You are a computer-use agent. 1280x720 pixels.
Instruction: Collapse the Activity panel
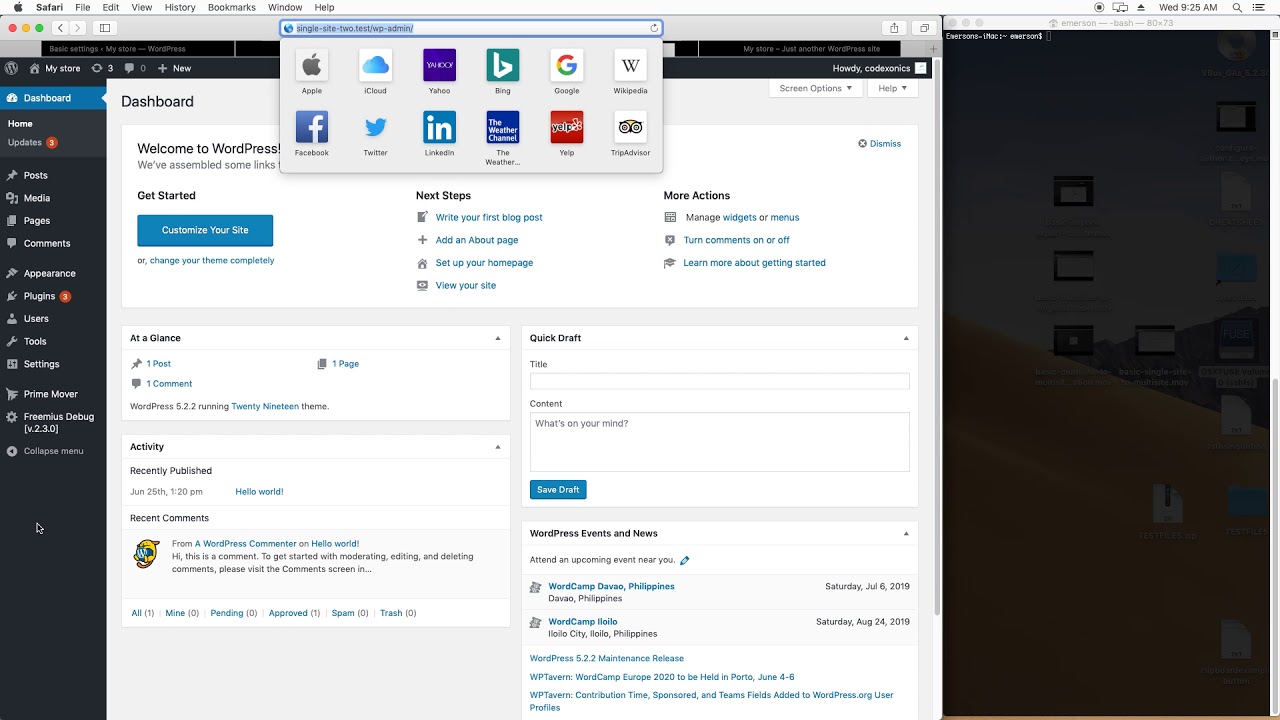pyautogui.click(x=498, y=447)
